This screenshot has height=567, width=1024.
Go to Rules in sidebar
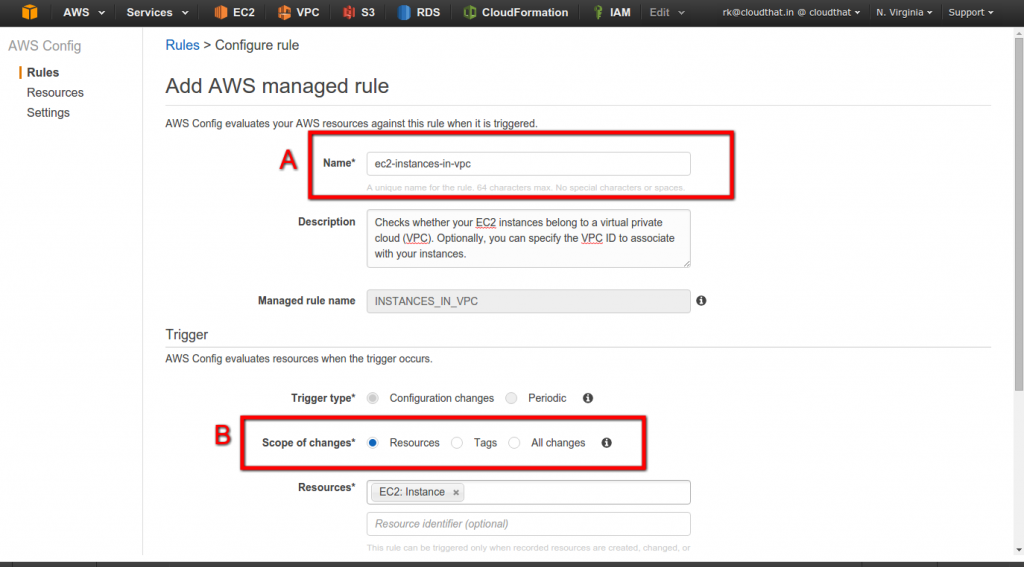(x=43, y=73)
